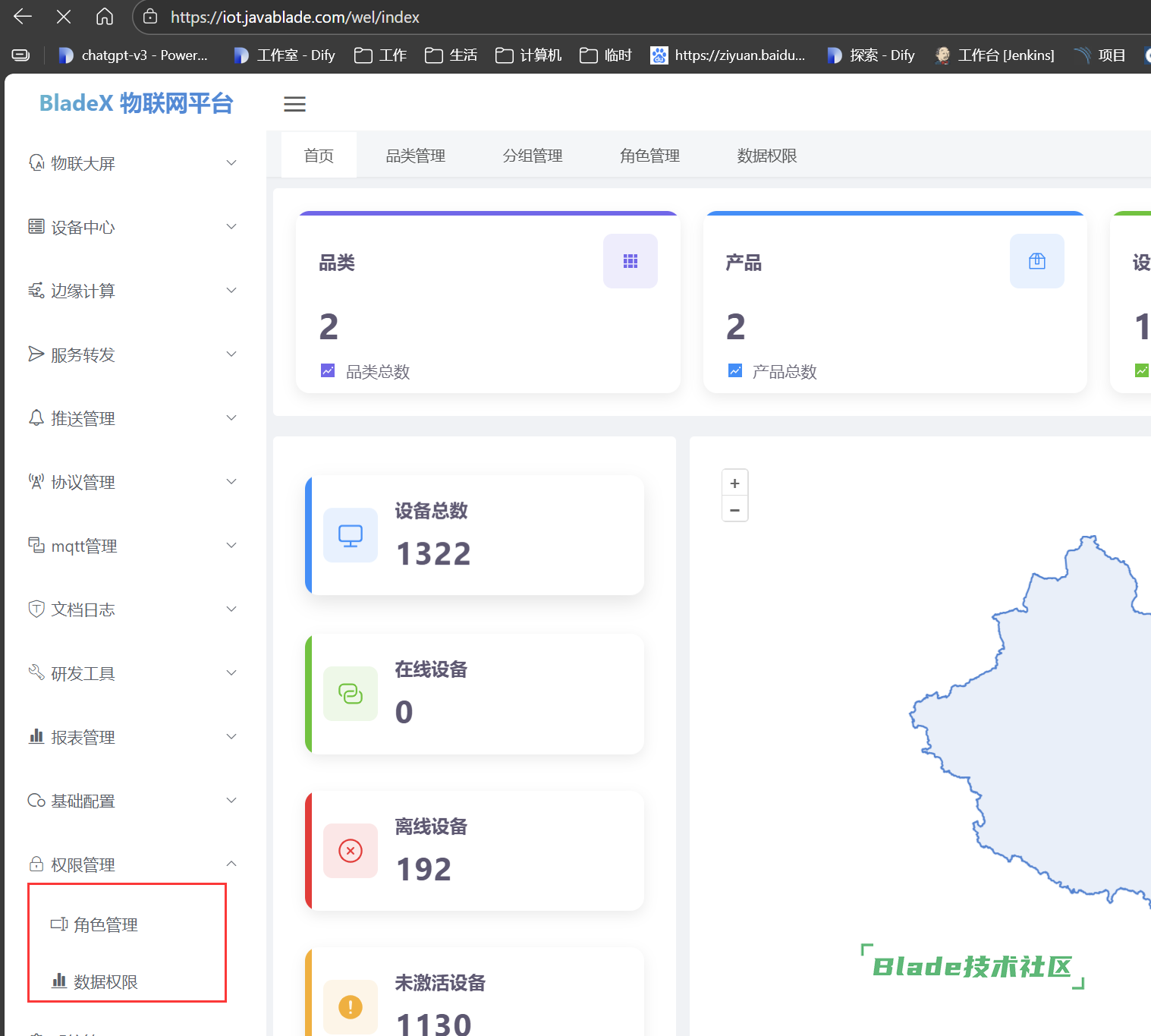This screenshot has width=1151, height=1036.
Task: Collapse the 权限管理 sidebar menu
Action: 133,864
